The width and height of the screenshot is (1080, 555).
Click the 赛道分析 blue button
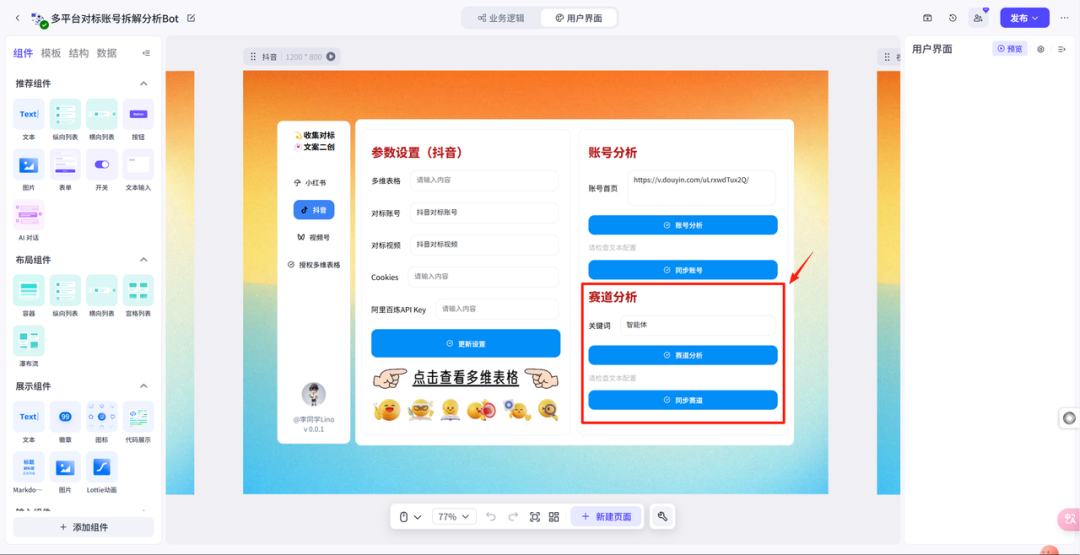pos(683,355)
